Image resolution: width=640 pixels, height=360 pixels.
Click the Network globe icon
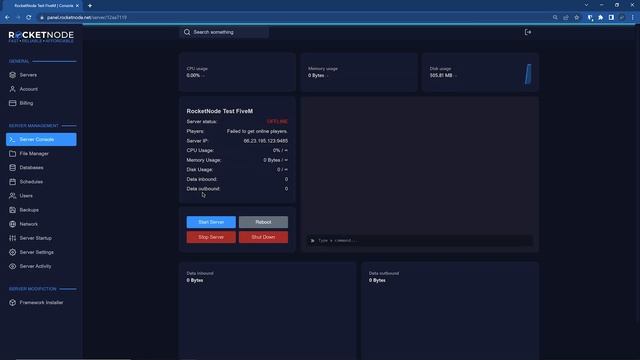[13, 224]
